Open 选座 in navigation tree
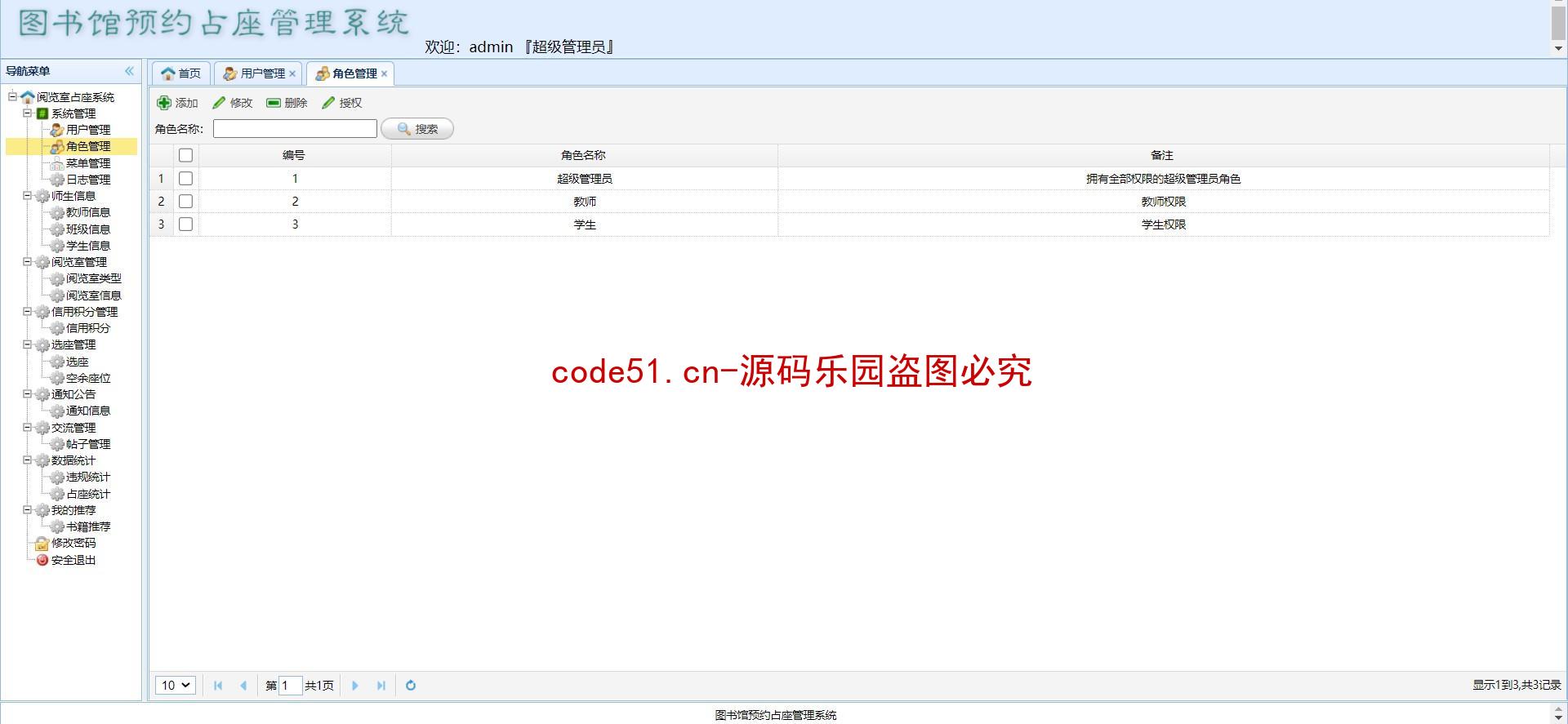1568x724 pixels. tap(78, 362)
